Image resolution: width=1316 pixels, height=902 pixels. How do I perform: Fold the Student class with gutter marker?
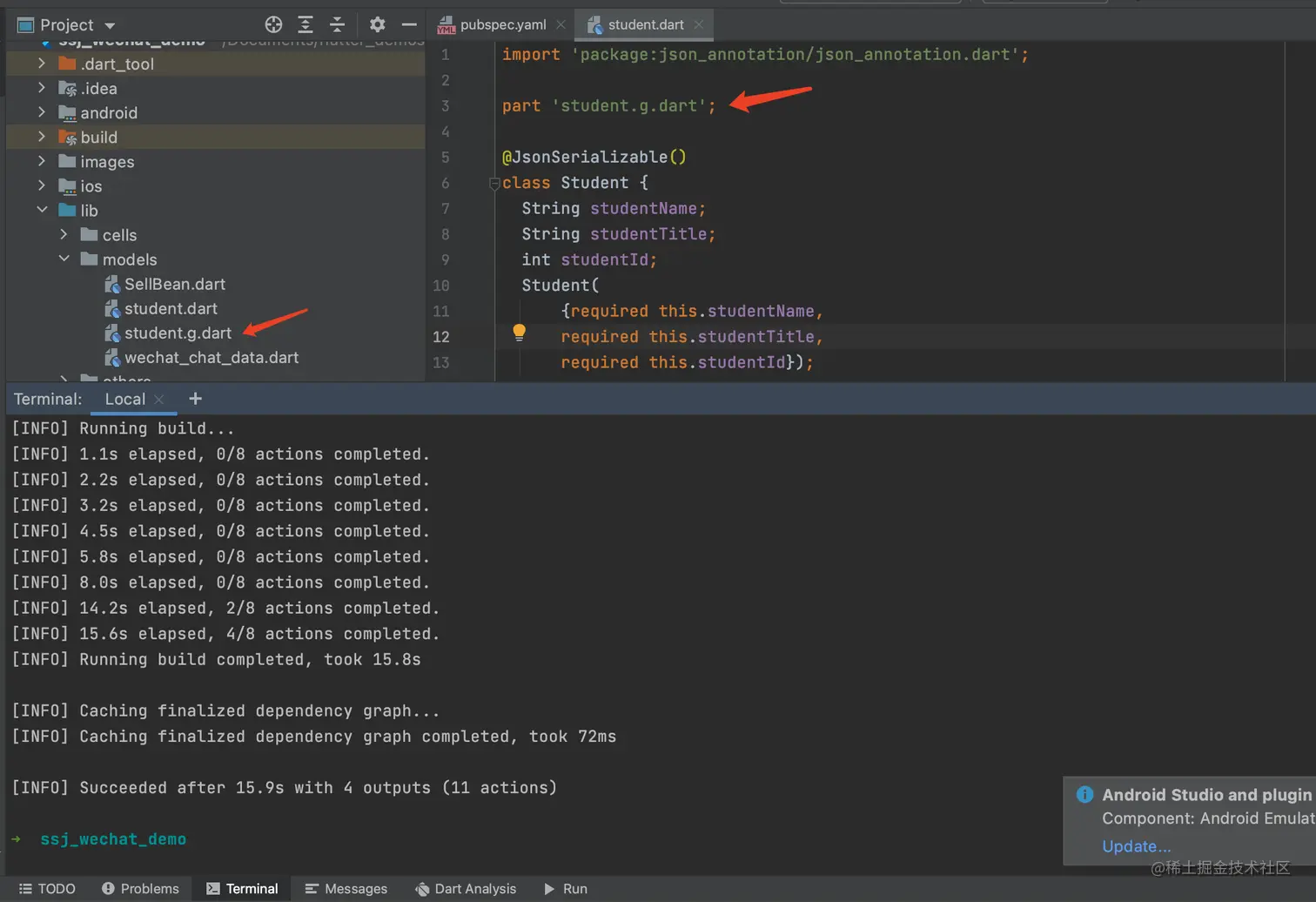pos(494,183)
